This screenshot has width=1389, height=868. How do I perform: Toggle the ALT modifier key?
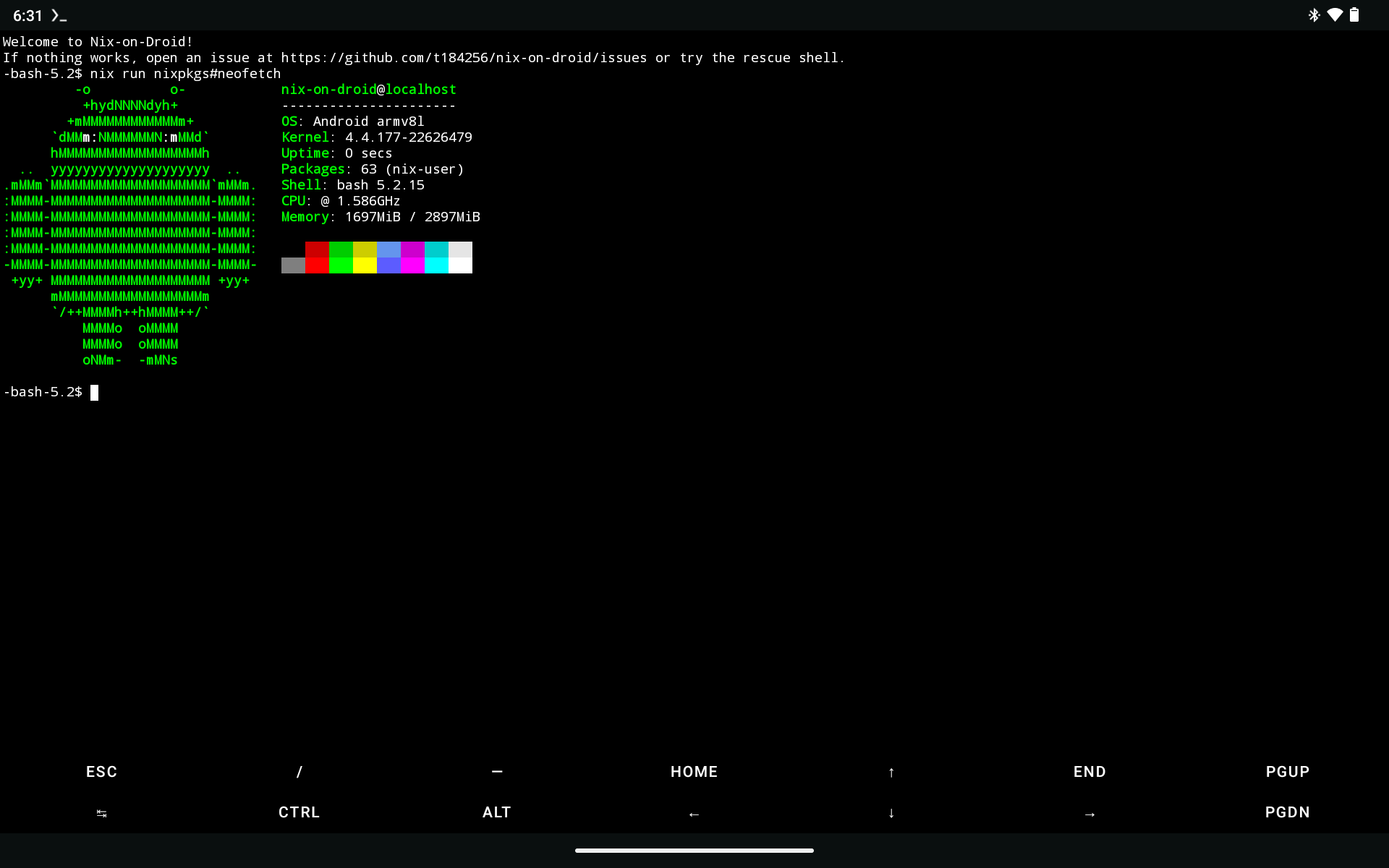(496, 812)
